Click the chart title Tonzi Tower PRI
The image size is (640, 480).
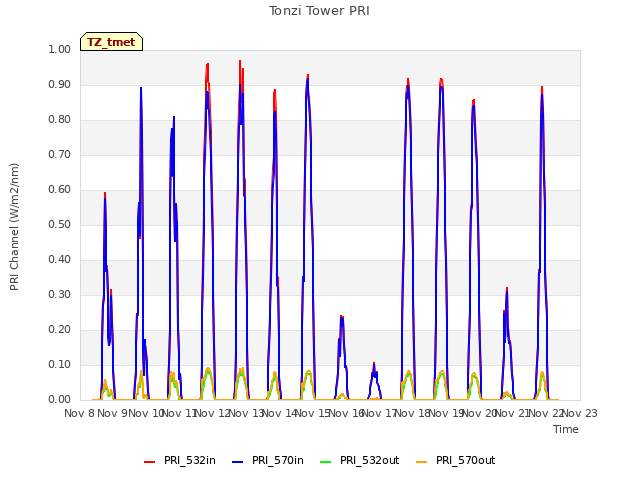pyautogui.click(x=319, y=11)
